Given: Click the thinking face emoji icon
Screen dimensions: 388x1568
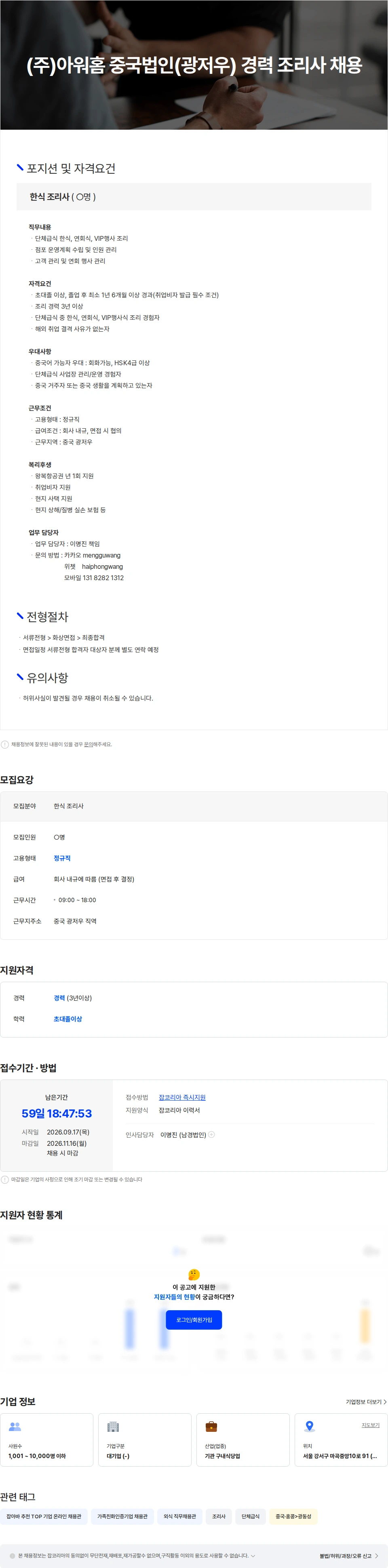Looking at the screenshot, I should (x=194, y=1275).
